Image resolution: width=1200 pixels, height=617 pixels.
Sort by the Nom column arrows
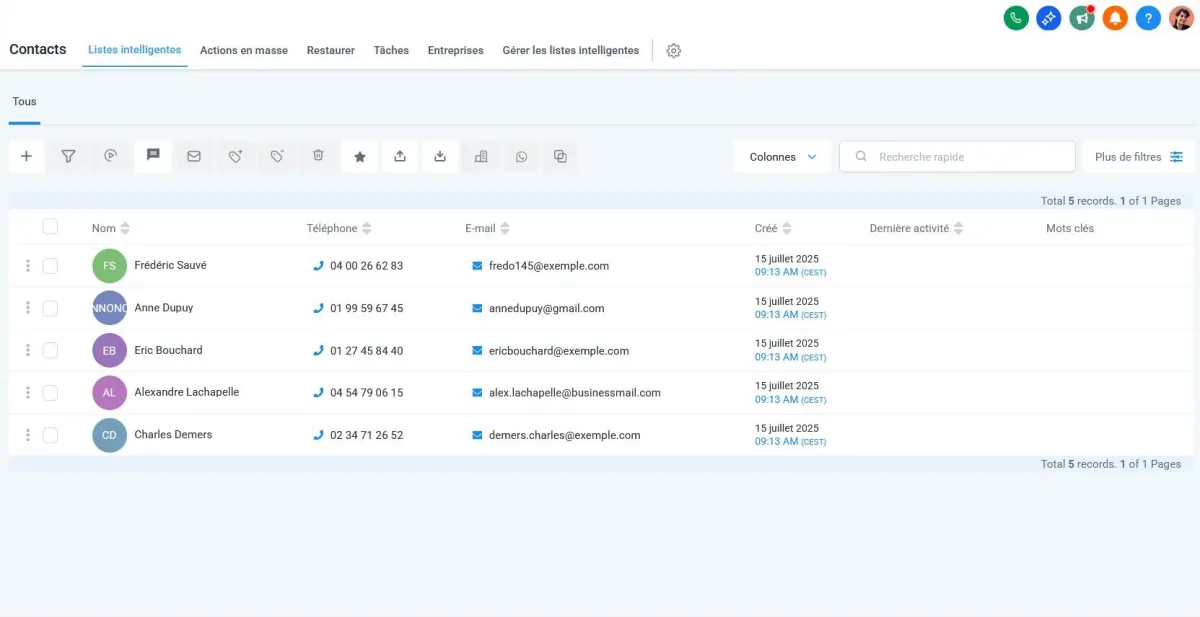point(125,229)
